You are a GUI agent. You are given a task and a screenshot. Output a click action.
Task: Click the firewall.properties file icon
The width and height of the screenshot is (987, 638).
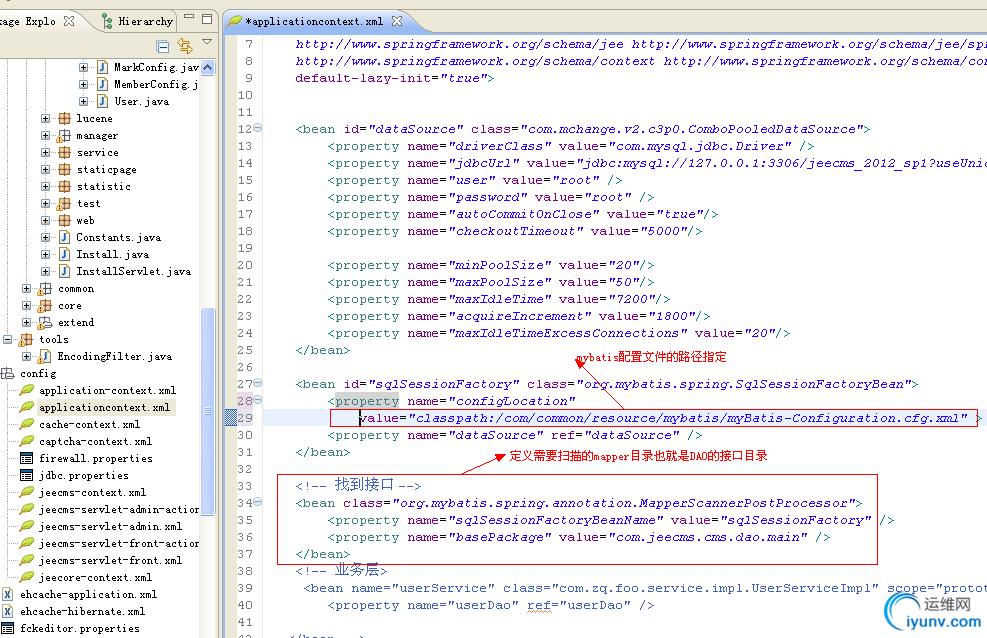[26, 458]
